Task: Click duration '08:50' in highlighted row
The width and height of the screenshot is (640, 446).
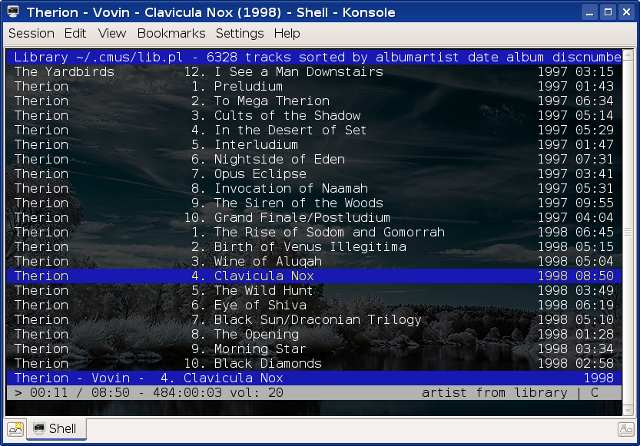Action: 594,276
